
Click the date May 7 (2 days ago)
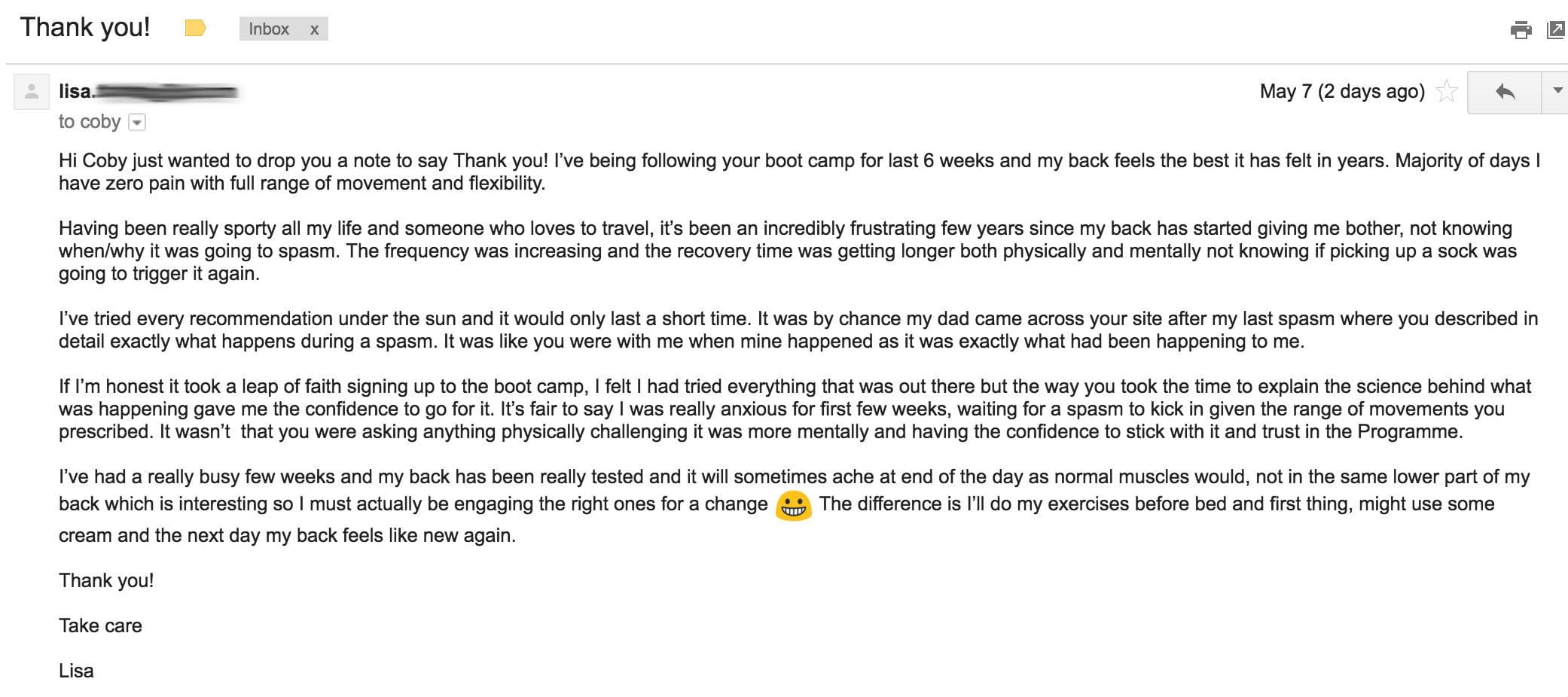click(1342, 91)
